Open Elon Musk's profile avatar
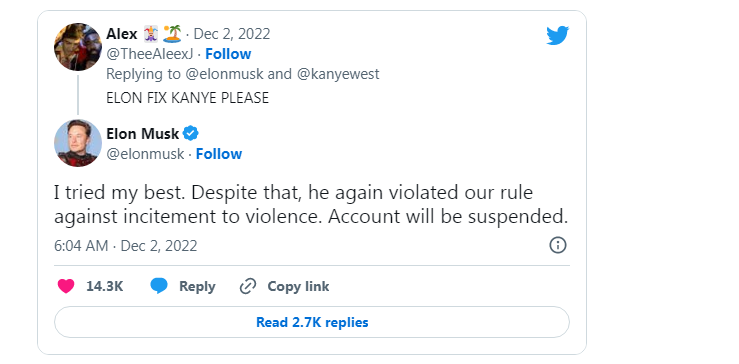This screenshot has height=364, width=739. click(x=78, y=143)
